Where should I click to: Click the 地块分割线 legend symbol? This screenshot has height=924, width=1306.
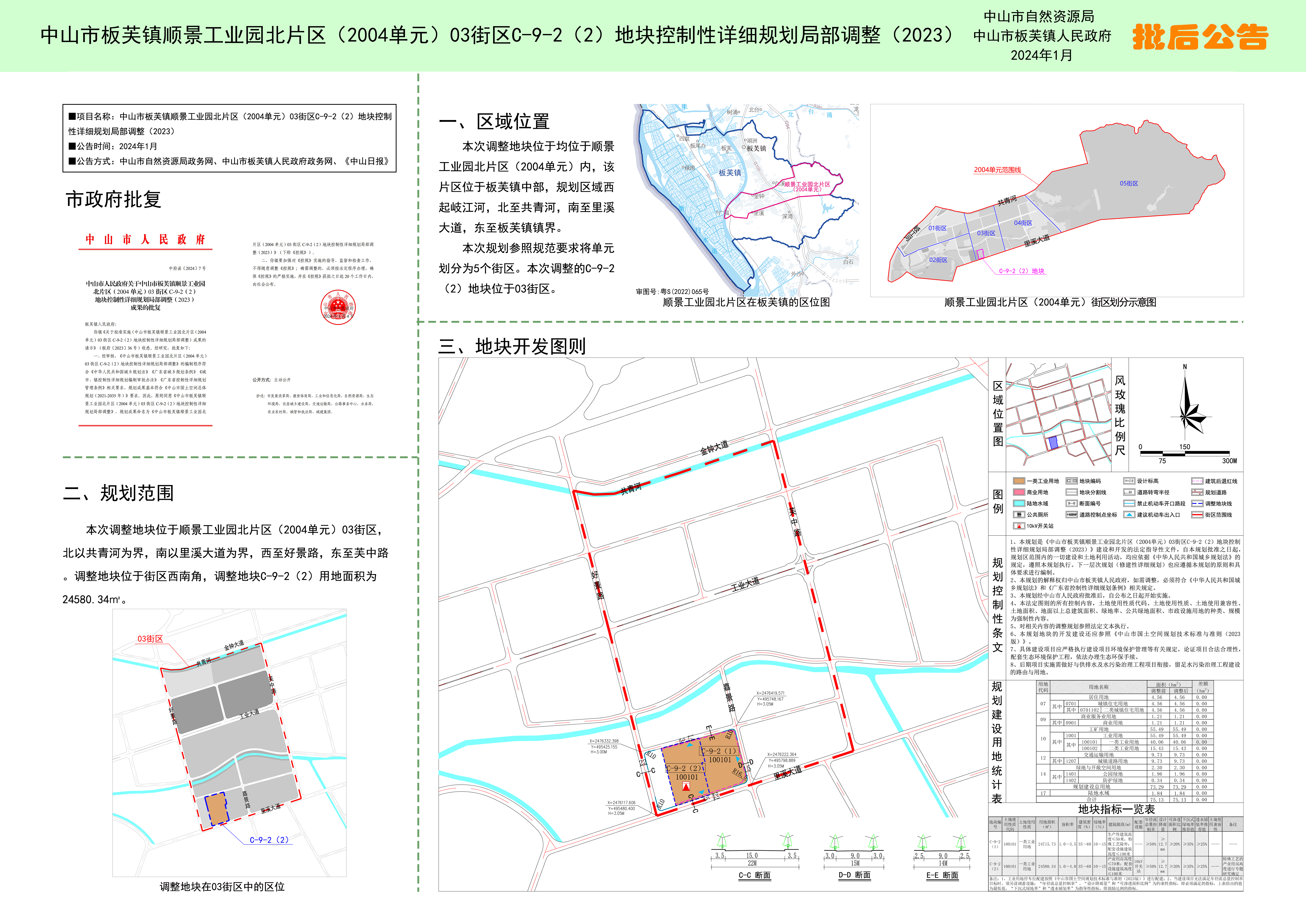tap(1072, 492)
